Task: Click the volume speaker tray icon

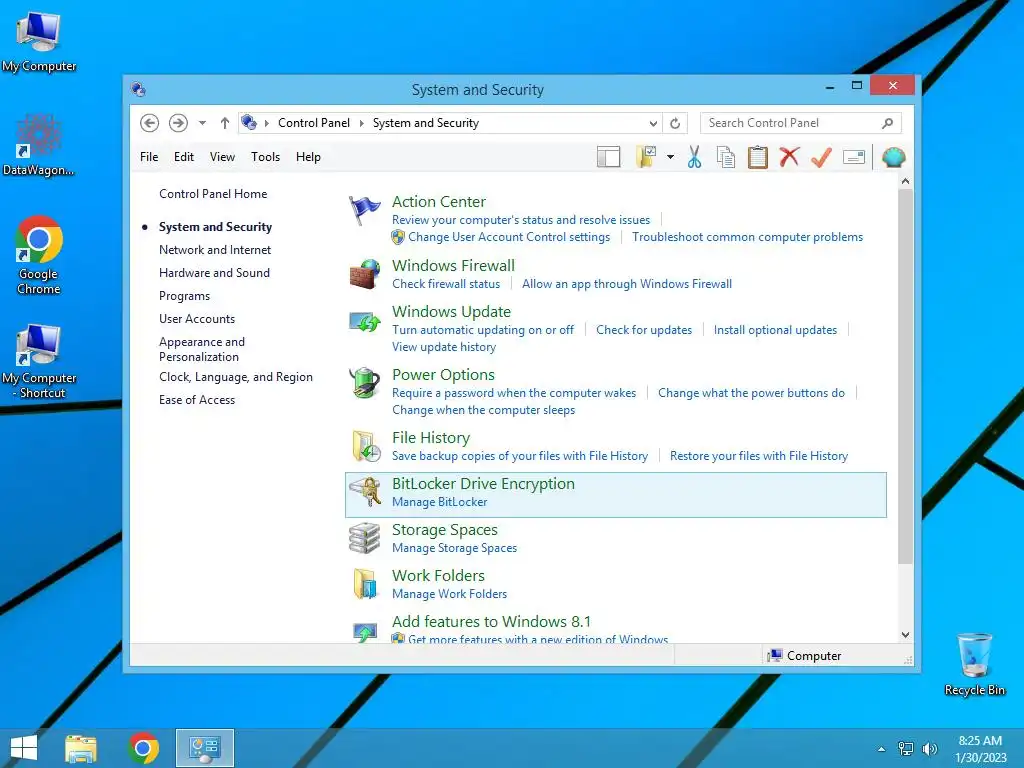Action: 930,749
